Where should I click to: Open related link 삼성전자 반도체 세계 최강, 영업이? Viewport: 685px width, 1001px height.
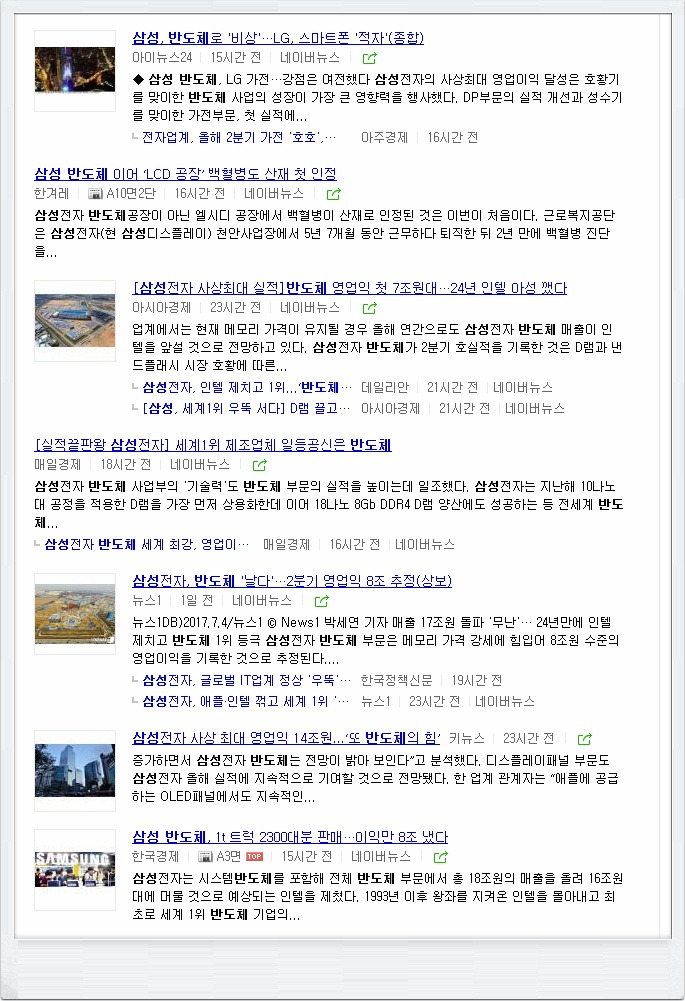(x=146, y=545)
